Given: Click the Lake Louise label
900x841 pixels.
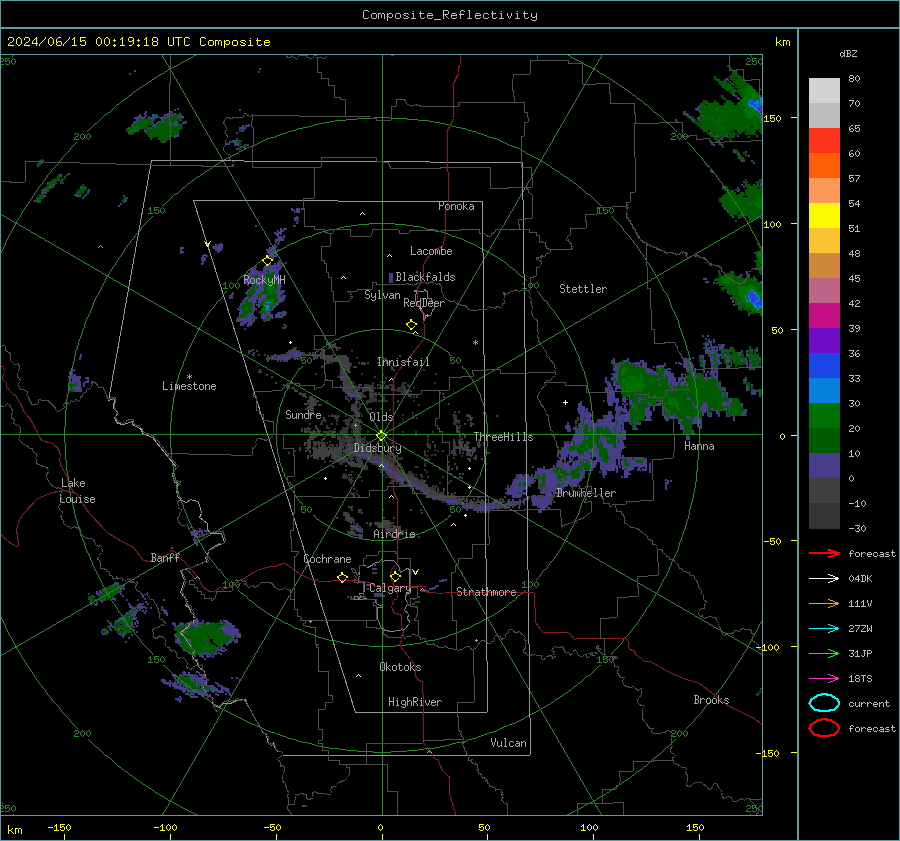Looking at the screenshot, I should [x=77, y=491].
